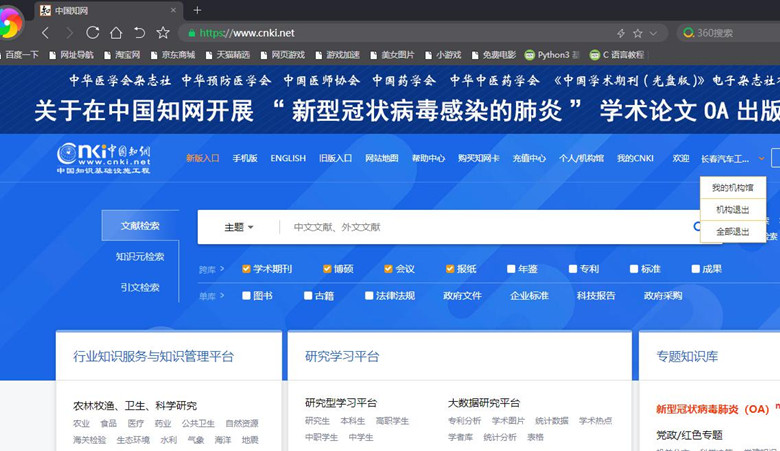780x451 pixels.
Task: Uncheck the 报纸 checkbox
Action: coord(450,269)
